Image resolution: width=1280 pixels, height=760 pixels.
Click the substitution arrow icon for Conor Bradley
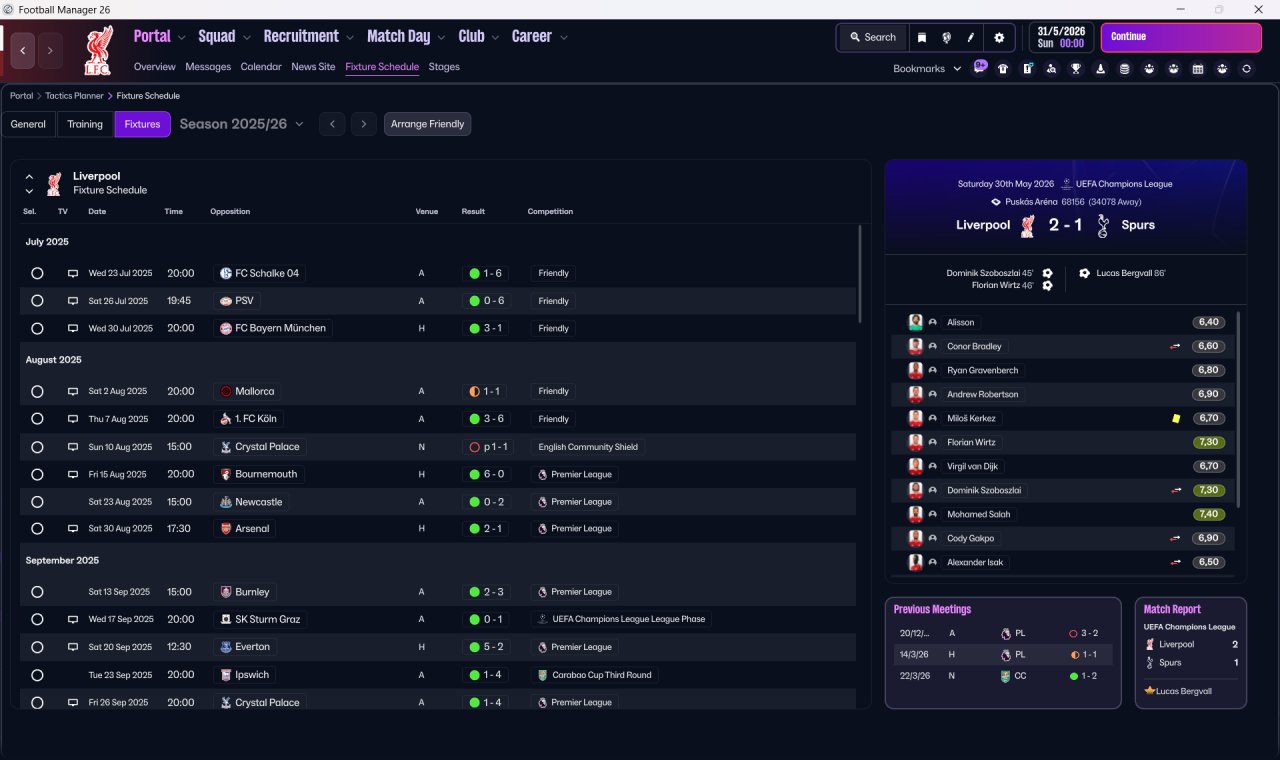tap(1176, 346)
